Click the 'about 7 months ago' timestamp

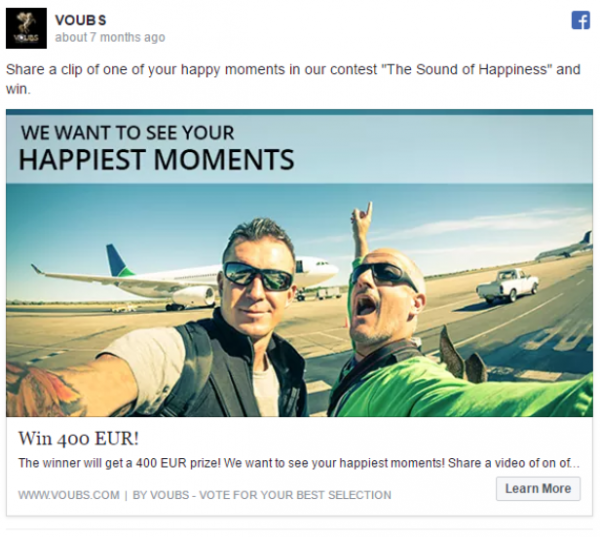click(x=110, y=38)
